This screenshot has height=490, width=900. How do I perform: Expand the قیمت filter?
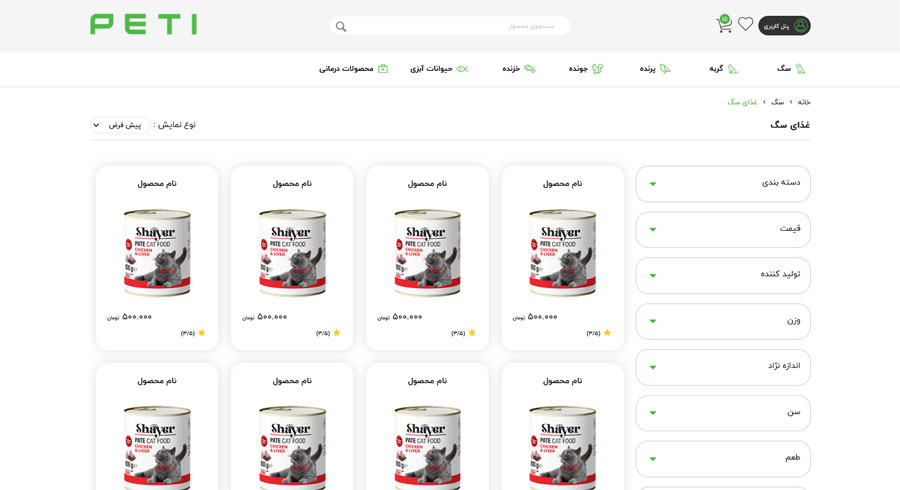(x=723, y=230)
